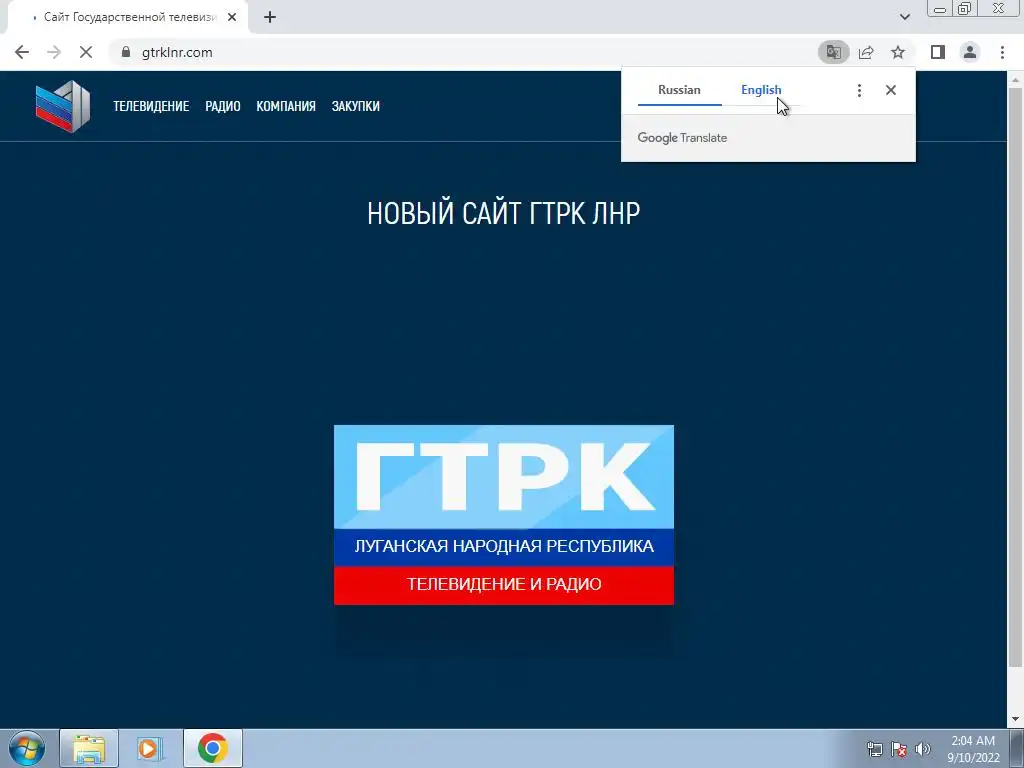The height and width of the screenshot is (768, 1024).
Task: Select Russian in the translate popup
Action: coord(679,90)
